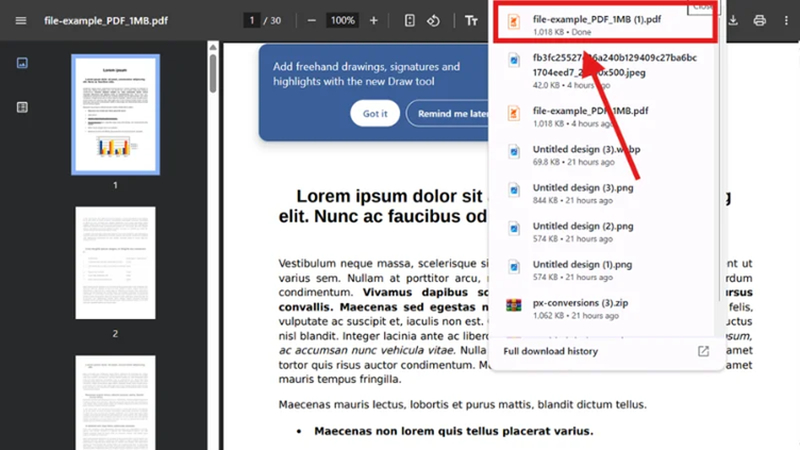800x450 pixels.
Task: Open the Untitled design (1).png download
Action: 605,270
